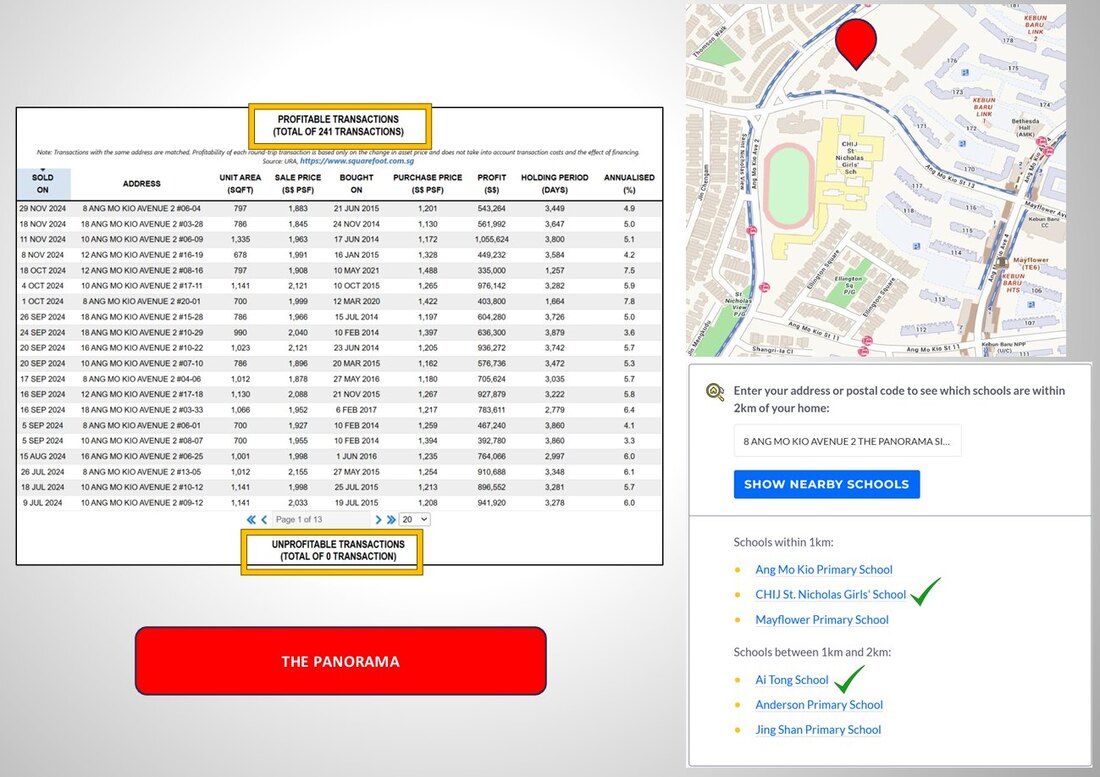The width and height of the screenshot is (1100, 777).
Task: Open Ang Mo Kio Primary School link
Action: click(824, 569)
